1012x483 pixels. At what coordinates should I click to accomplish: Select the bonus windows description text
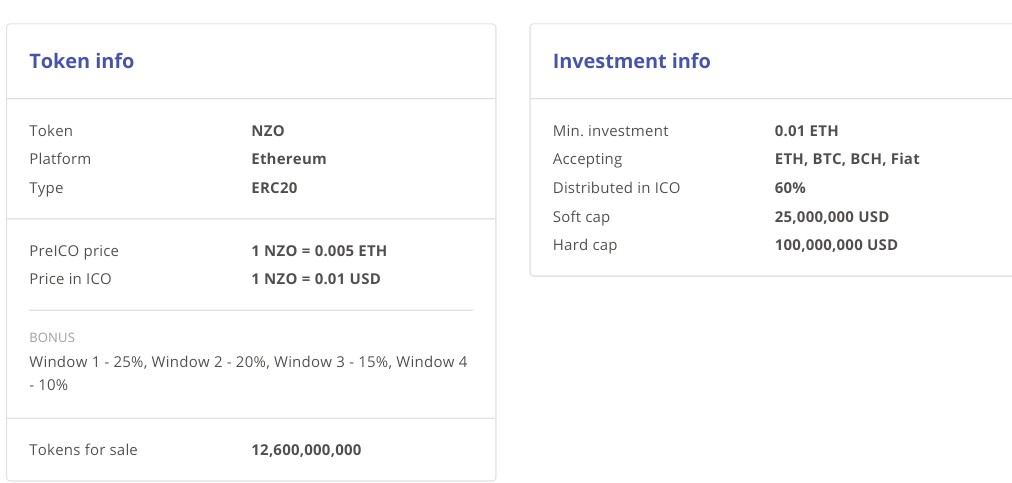tap(248, 373)
